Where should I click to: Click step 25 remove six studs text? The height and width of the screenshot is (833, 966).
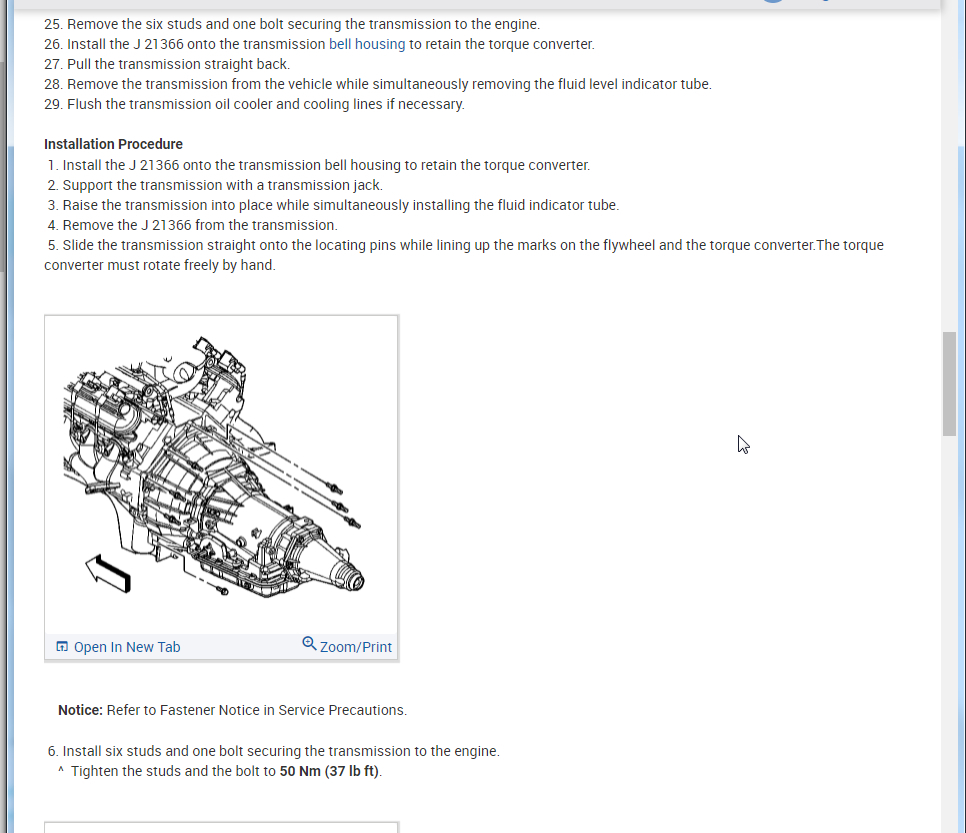[292, 25]
